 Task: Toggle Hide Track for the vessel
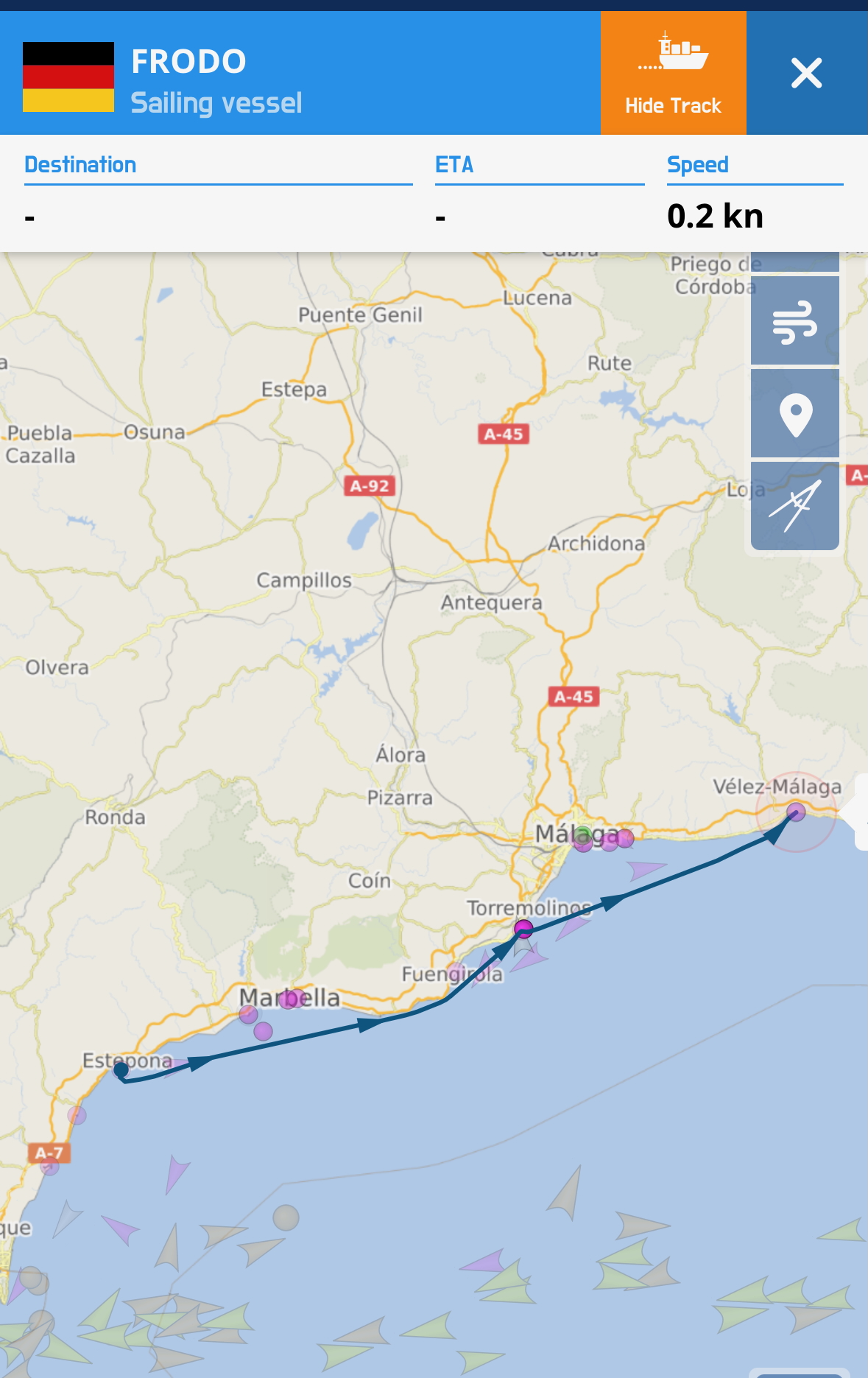point(673,73)
